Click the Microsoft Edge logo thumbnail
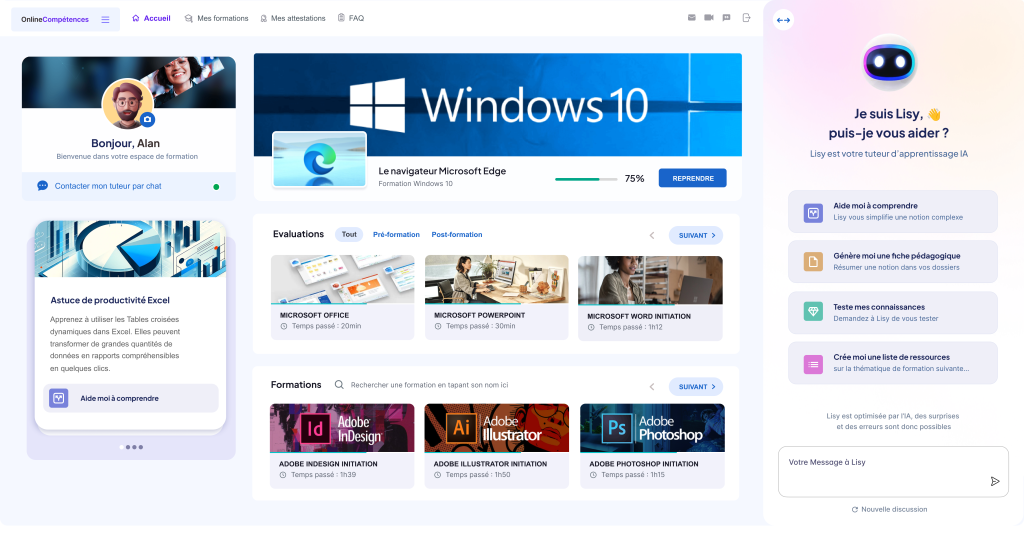The image size is (1024, 533). click(x=319, y=159)
